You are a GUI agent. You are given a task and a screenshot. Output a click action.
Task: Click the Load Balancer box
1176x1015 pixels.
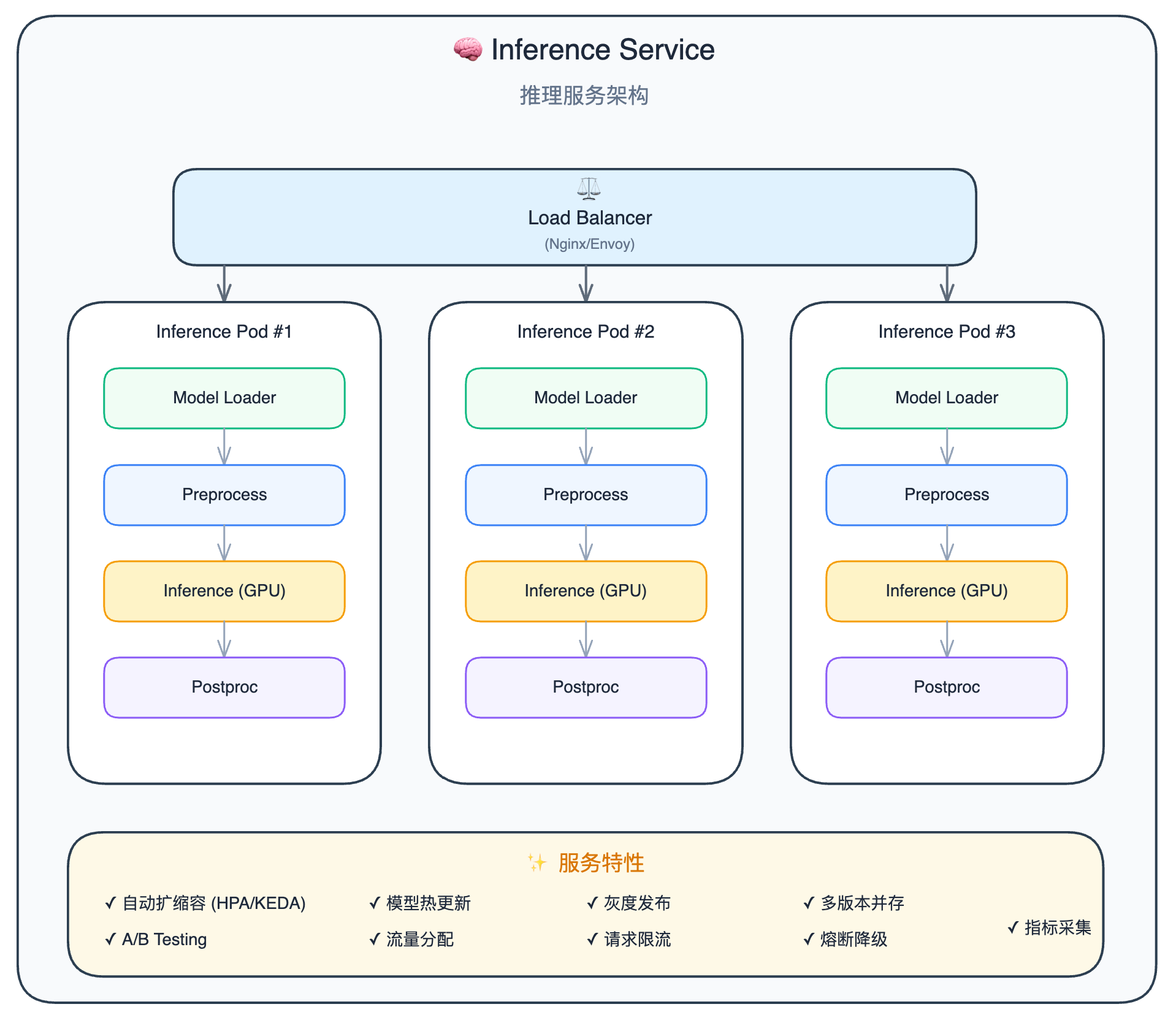tap(575, 217)
